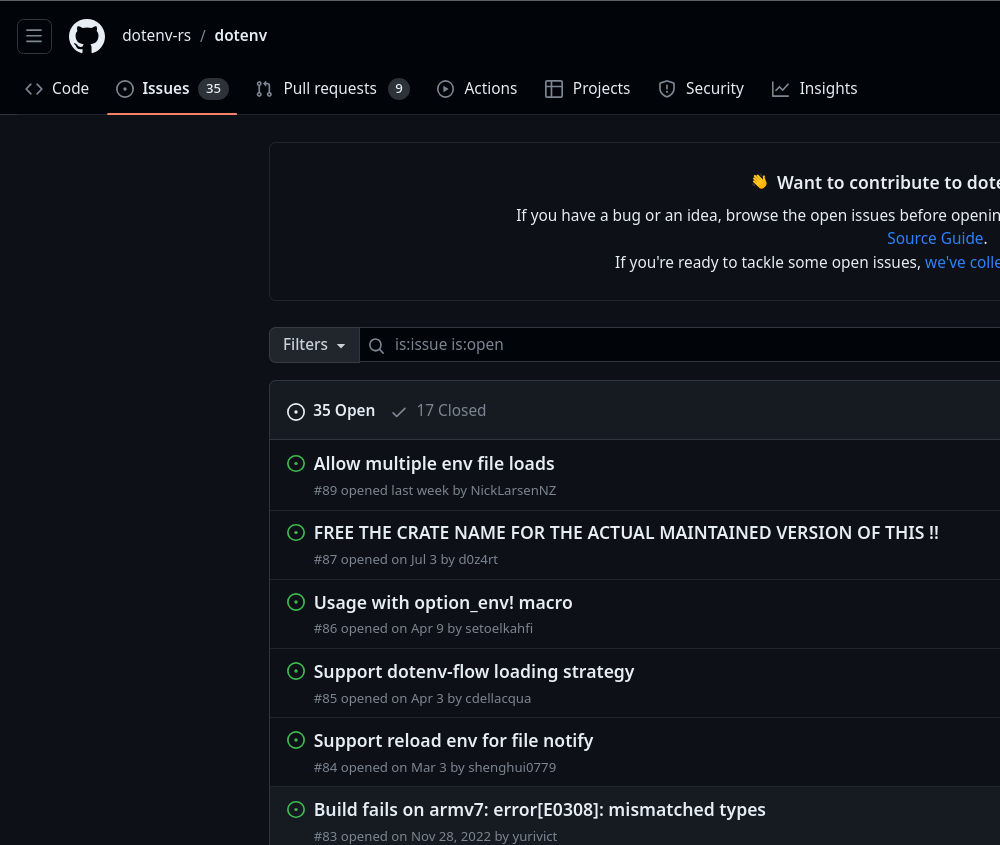Click the GitHub Octocat logo
The width and height of the screenshot is (1000, 845).
point(87,36)
